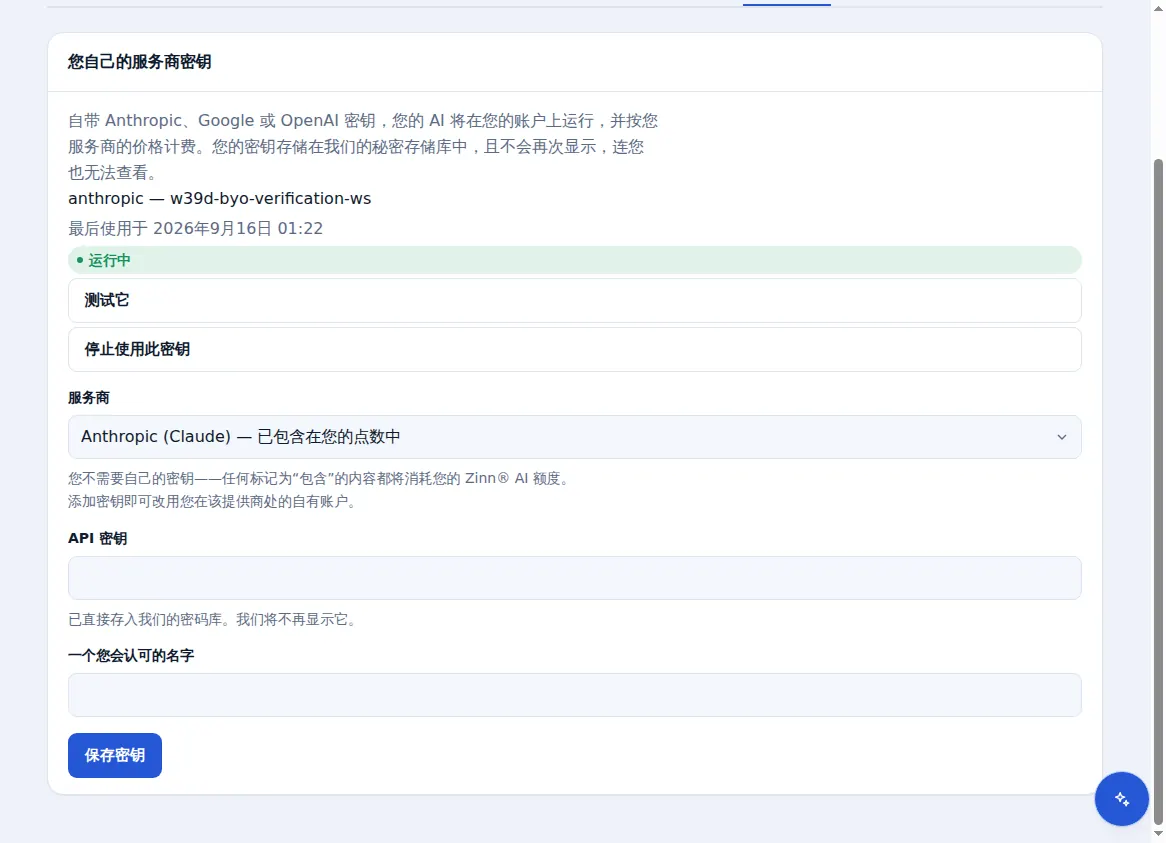Click the 最后使用于 2026年9月16日 01:22 text
Screen dimensions: 1166x843
196,228
